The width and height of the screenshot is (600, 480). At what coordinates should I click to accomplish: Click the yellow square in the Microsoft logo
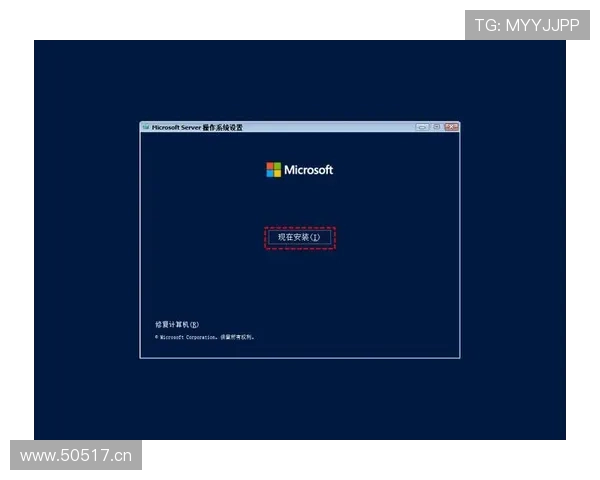click(x=277, y=174)
